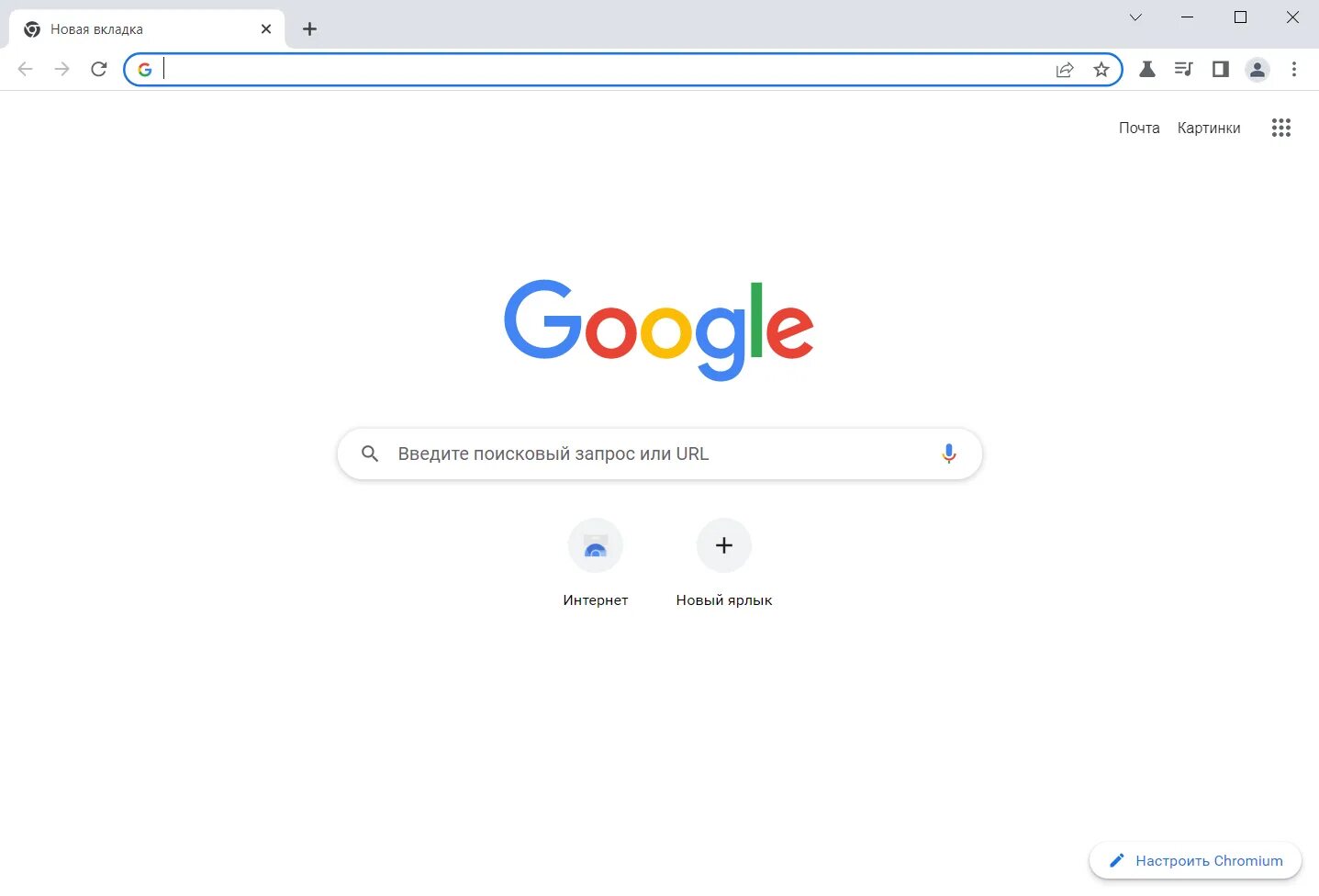Start voice search with the microphone
This screenshot has height=896, width=1319.
coord(949,454)
